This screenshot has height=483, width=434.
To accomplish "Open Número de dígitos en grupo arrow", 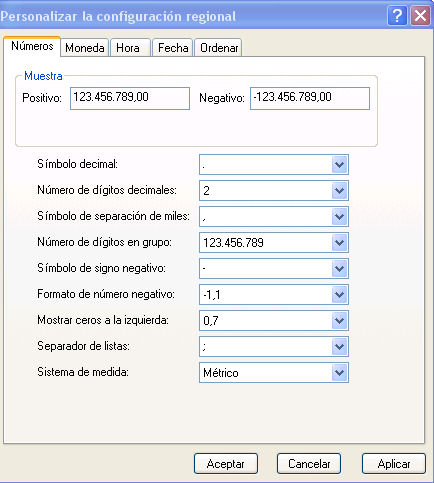I will pos(339,242).
